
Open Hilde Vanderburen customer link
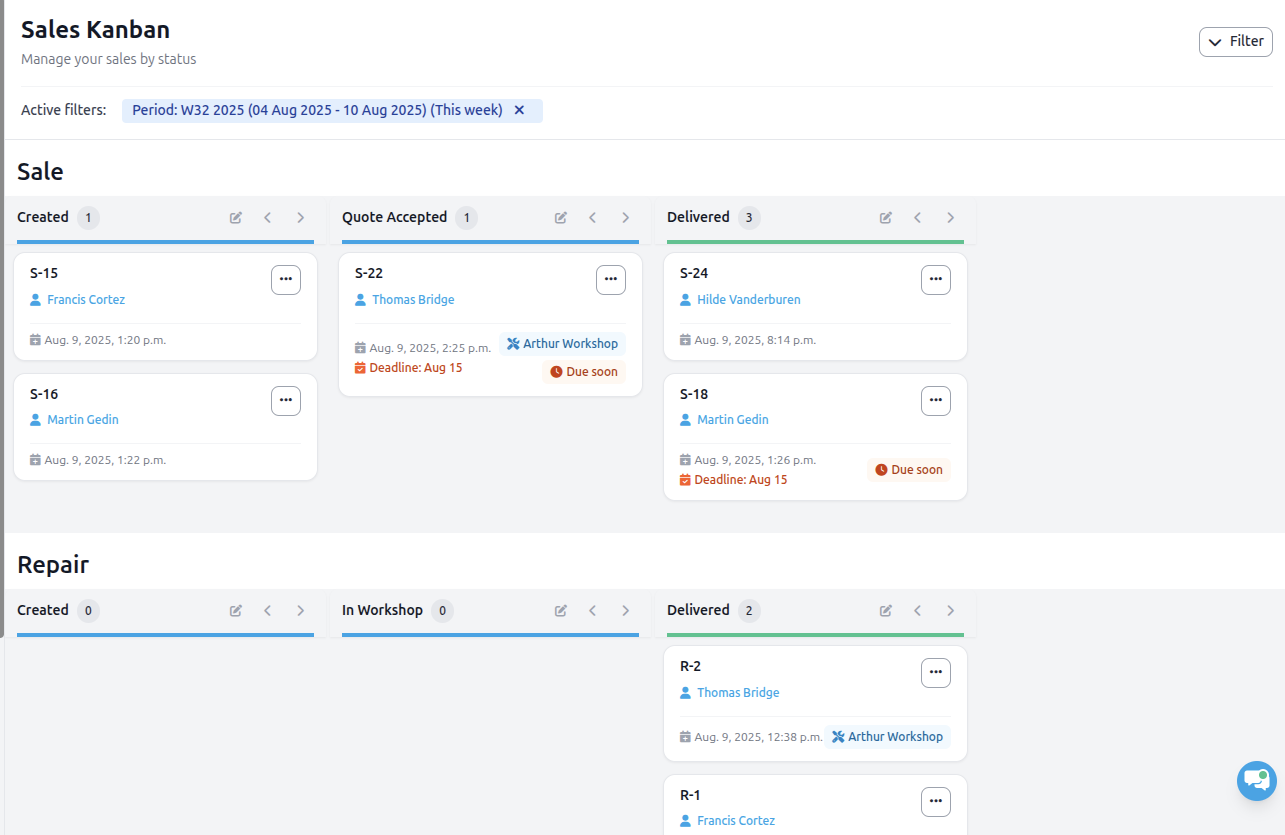[748, 300]
